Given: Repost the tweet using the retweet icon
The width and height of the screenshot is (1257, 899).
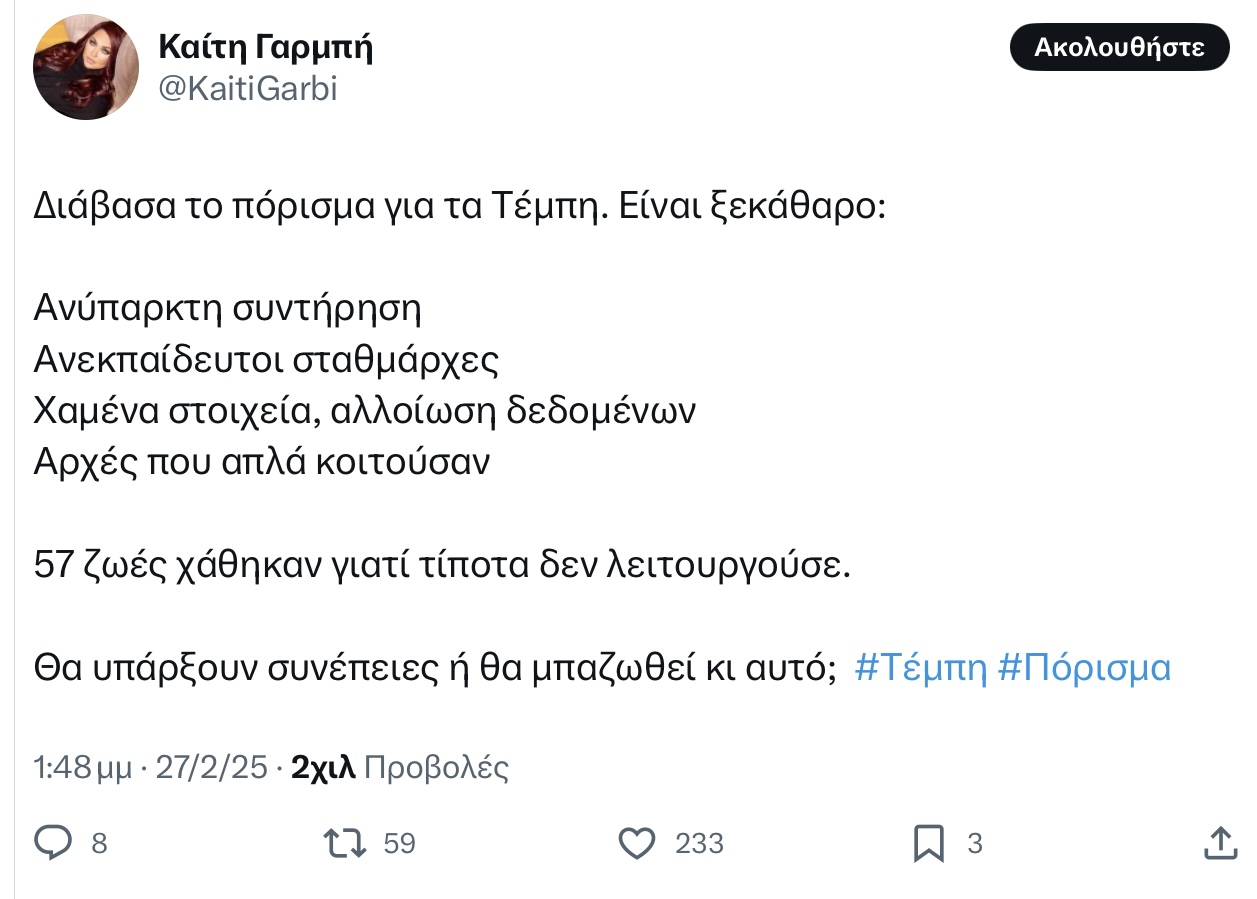Looking at the screenshot, I should [345, 843].
